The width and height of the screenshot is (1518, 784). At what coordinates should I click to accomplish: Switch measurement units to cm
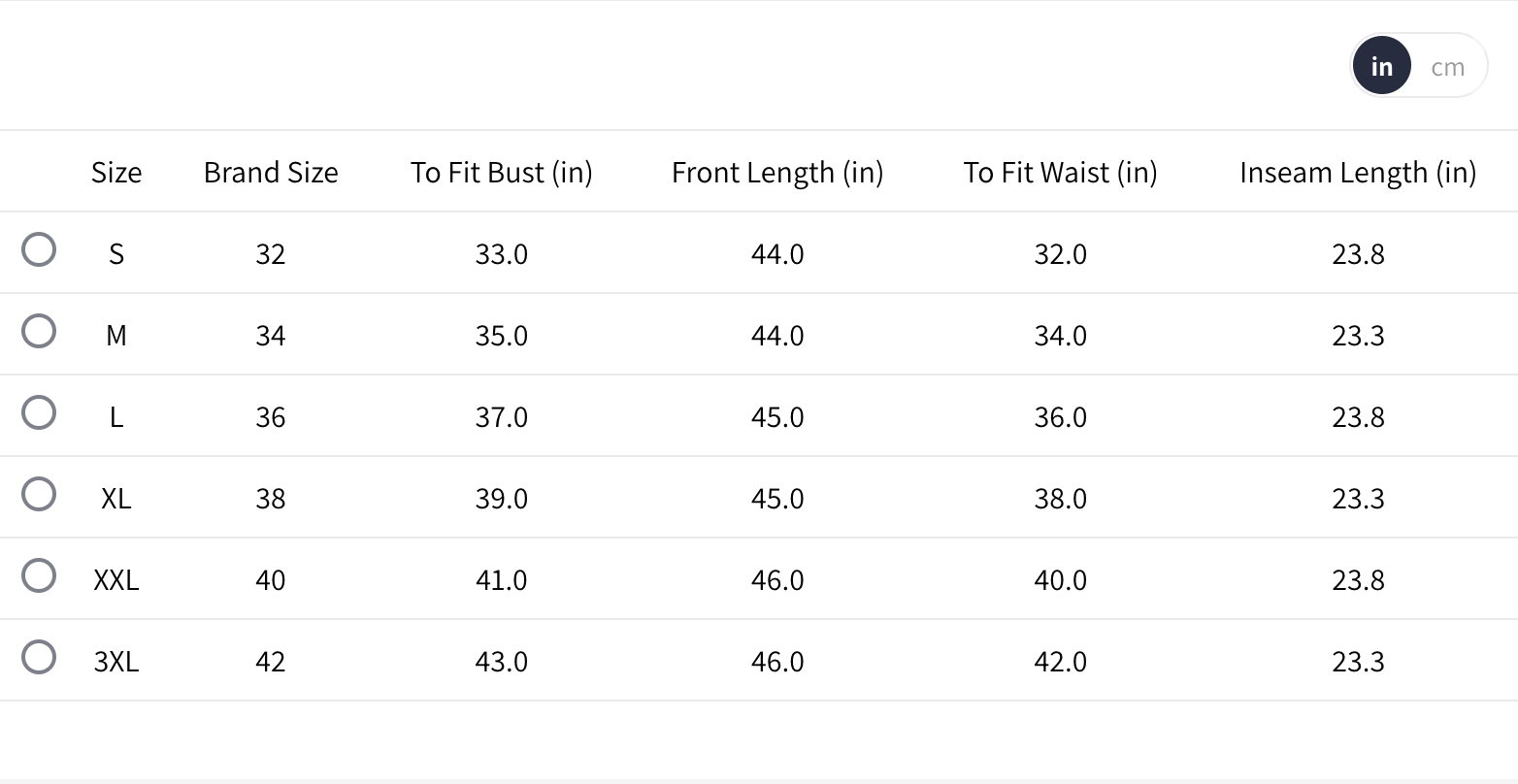[x=1447, y=67]
